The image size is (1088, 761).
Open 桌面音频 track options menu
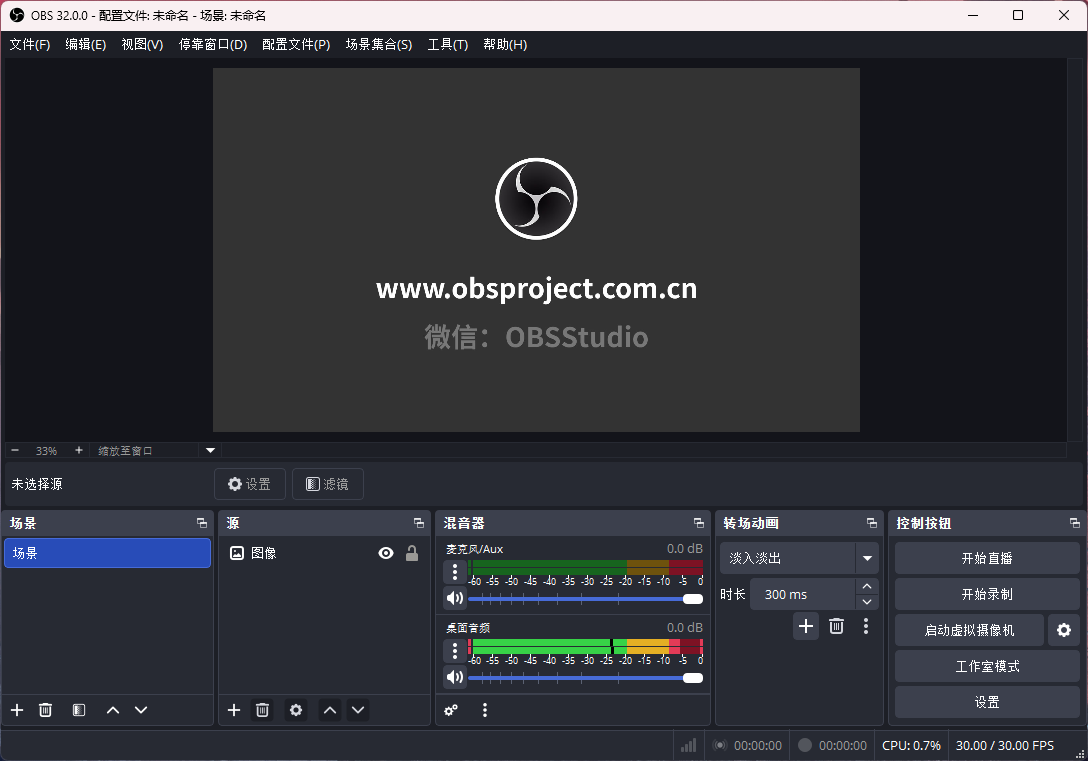pos(455,651)
